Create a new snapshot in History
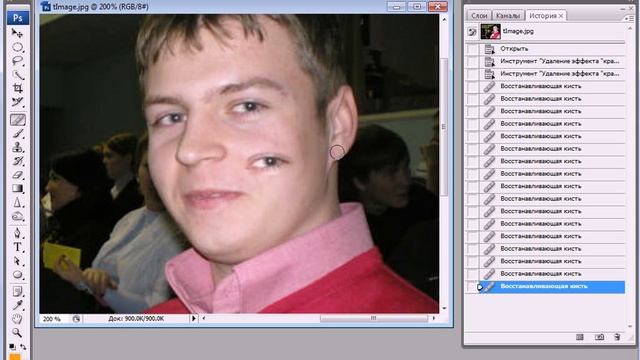This screenshot has height=360, width=640. (599, 337)
